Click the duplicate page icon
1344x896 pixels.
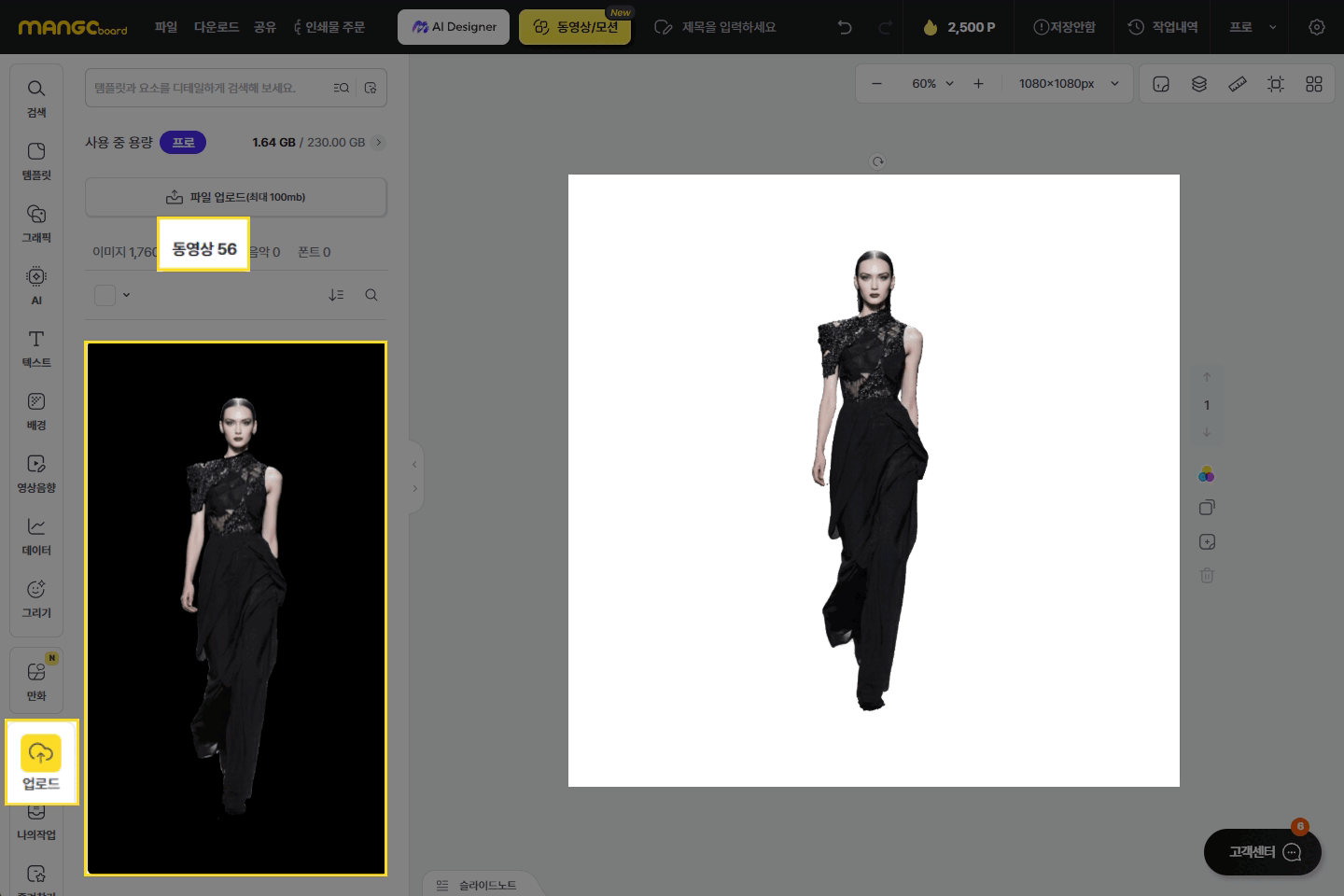(1207, 508)
